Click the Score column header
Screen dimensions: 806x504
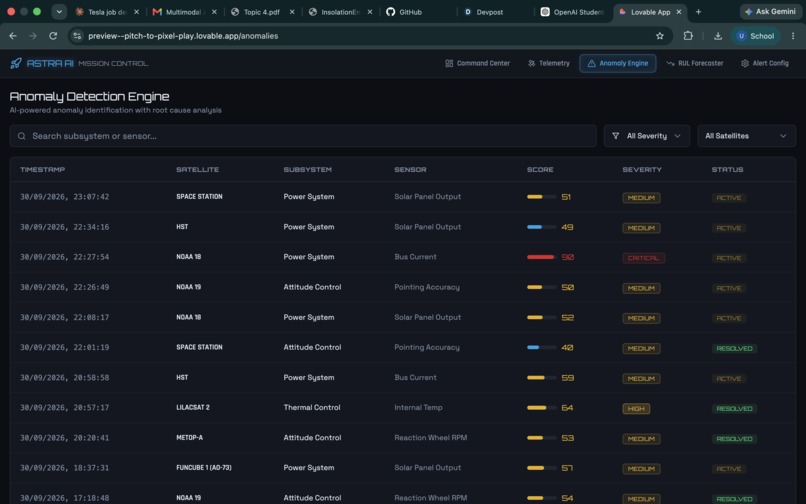tap(540, 169)
